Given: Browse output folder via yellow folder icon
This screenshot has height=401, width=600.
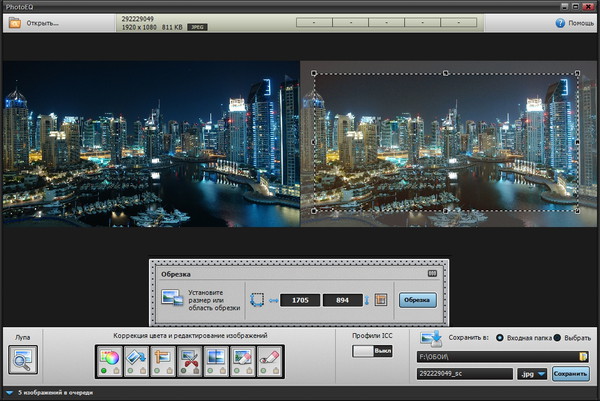Looking at the screenshot, I should click(583, 357).
